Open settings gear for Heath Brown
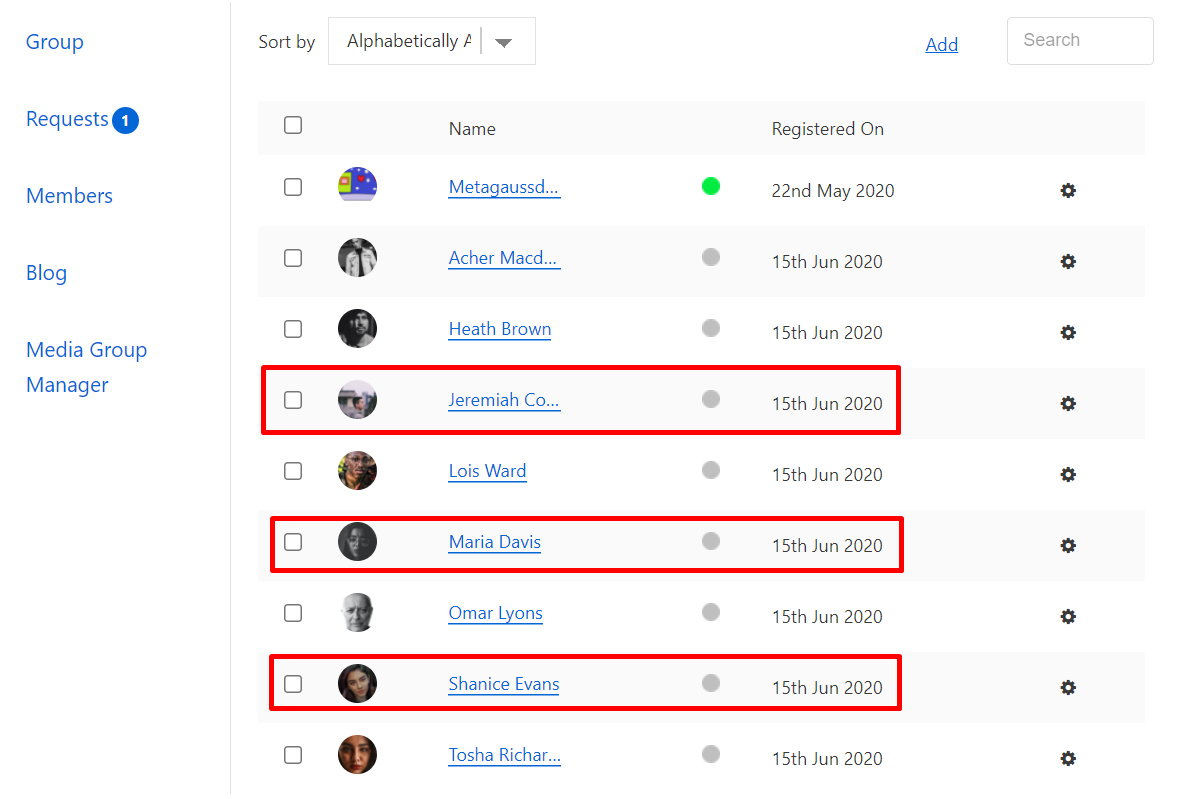Image resolution: width=1192 pixels, height=799 pixels. click(1068, 332)
